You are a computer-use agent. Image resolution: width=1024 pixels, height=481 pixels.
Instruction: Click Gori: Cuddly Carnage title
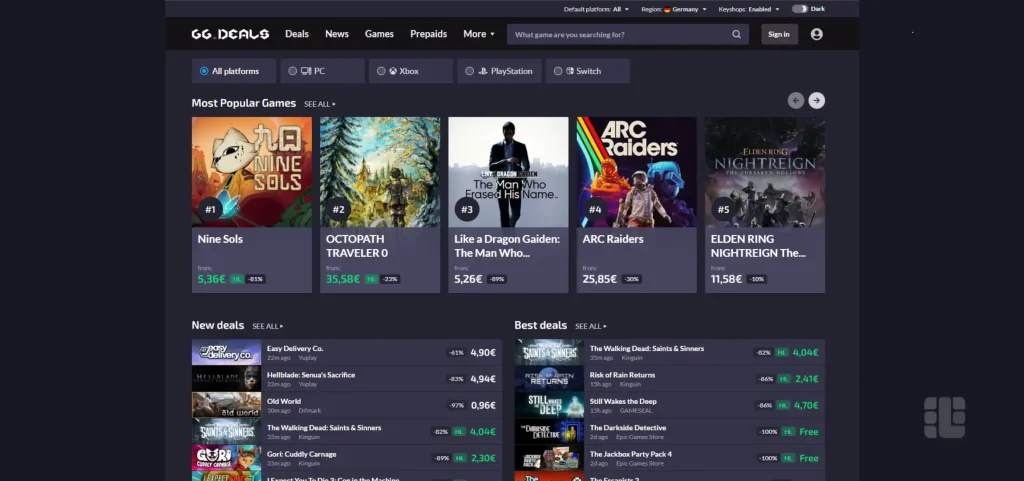[302, 454]
